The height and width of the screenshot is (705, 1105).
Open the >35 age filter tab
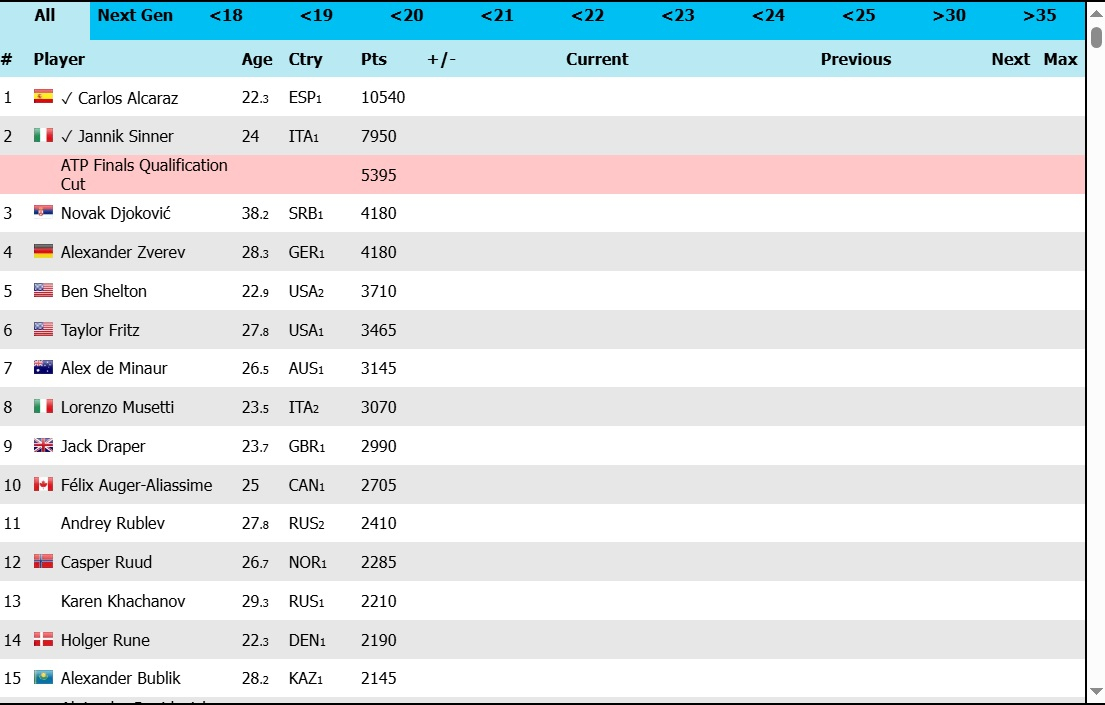point(1039,16)
